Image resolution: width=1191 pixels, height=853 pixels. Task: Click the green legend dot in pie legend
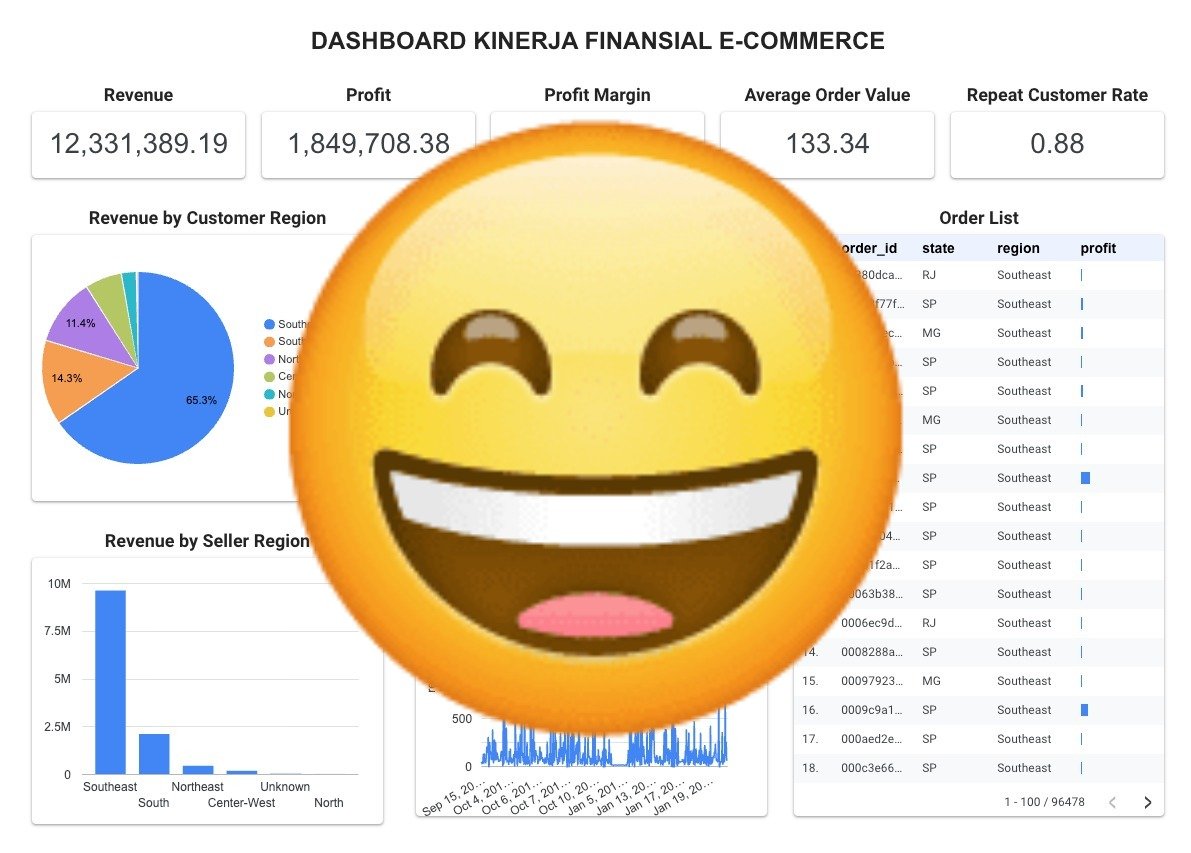click(269, 377)
